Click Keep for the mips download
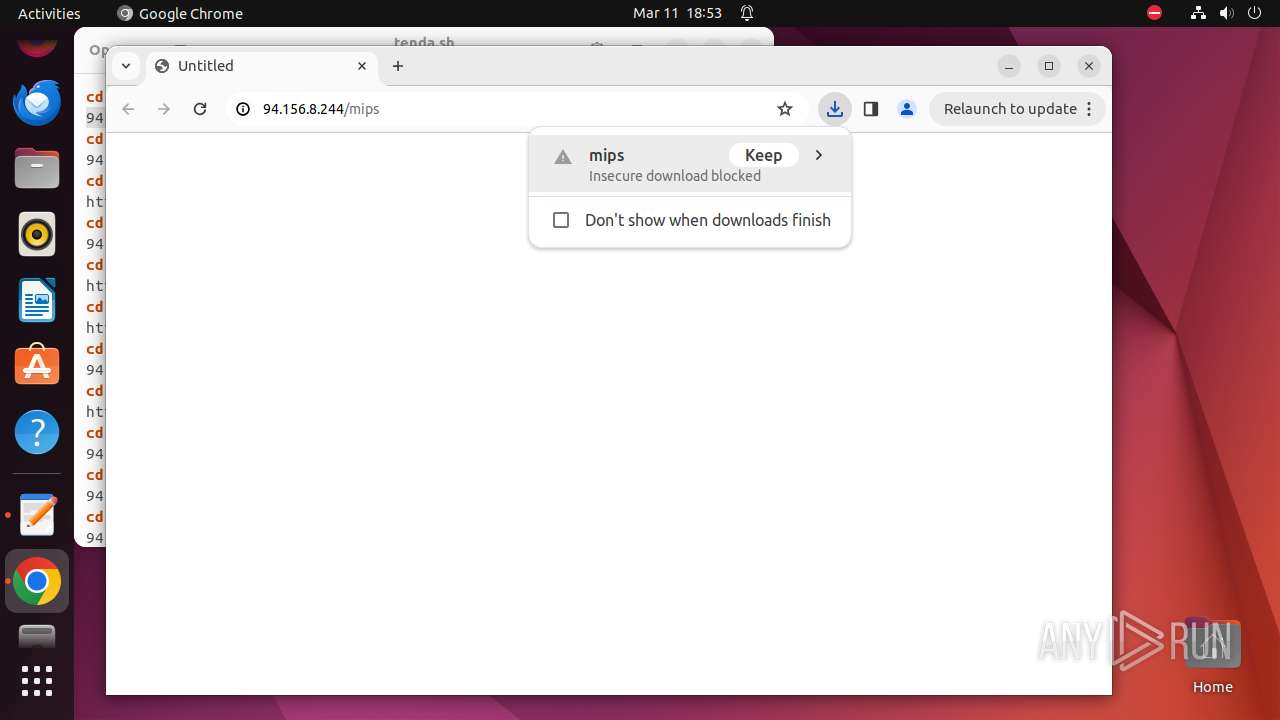This screenshot has height=720, width=1280. (x=763, y=155)
